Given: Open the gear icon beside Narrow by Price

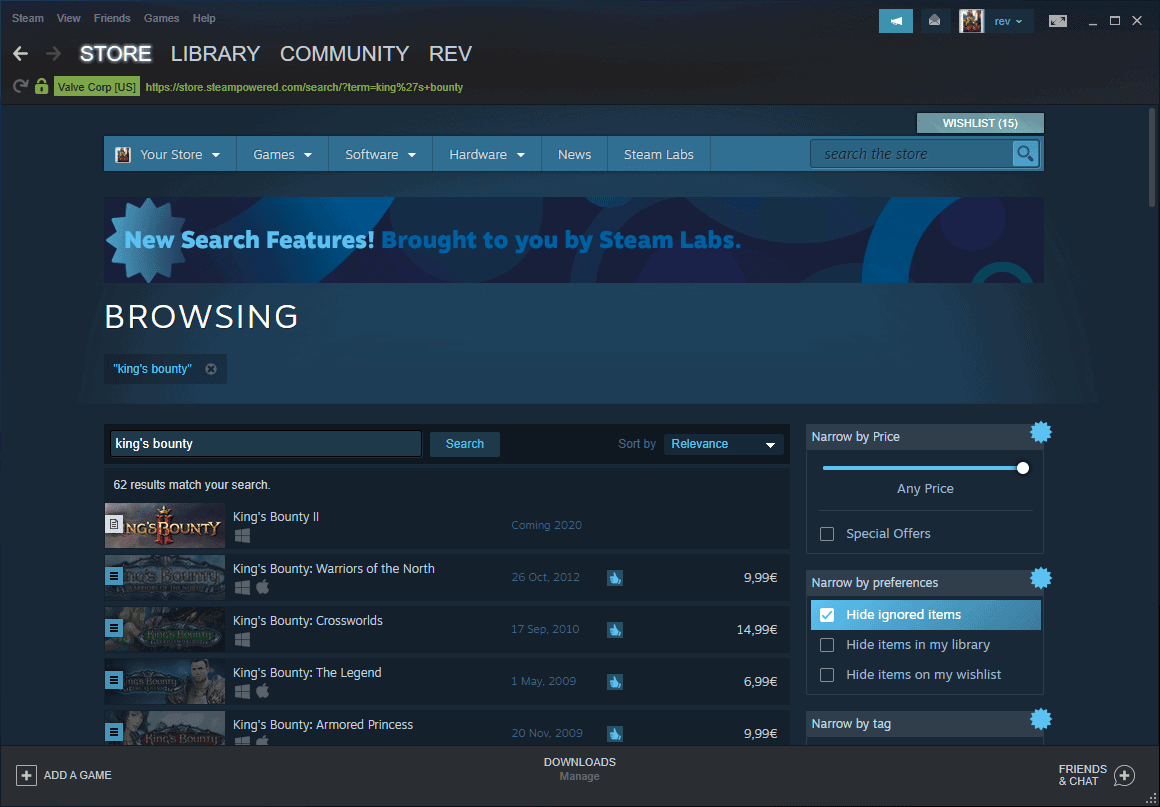Looking at the screenshot, I should [x=1041, y=431].
